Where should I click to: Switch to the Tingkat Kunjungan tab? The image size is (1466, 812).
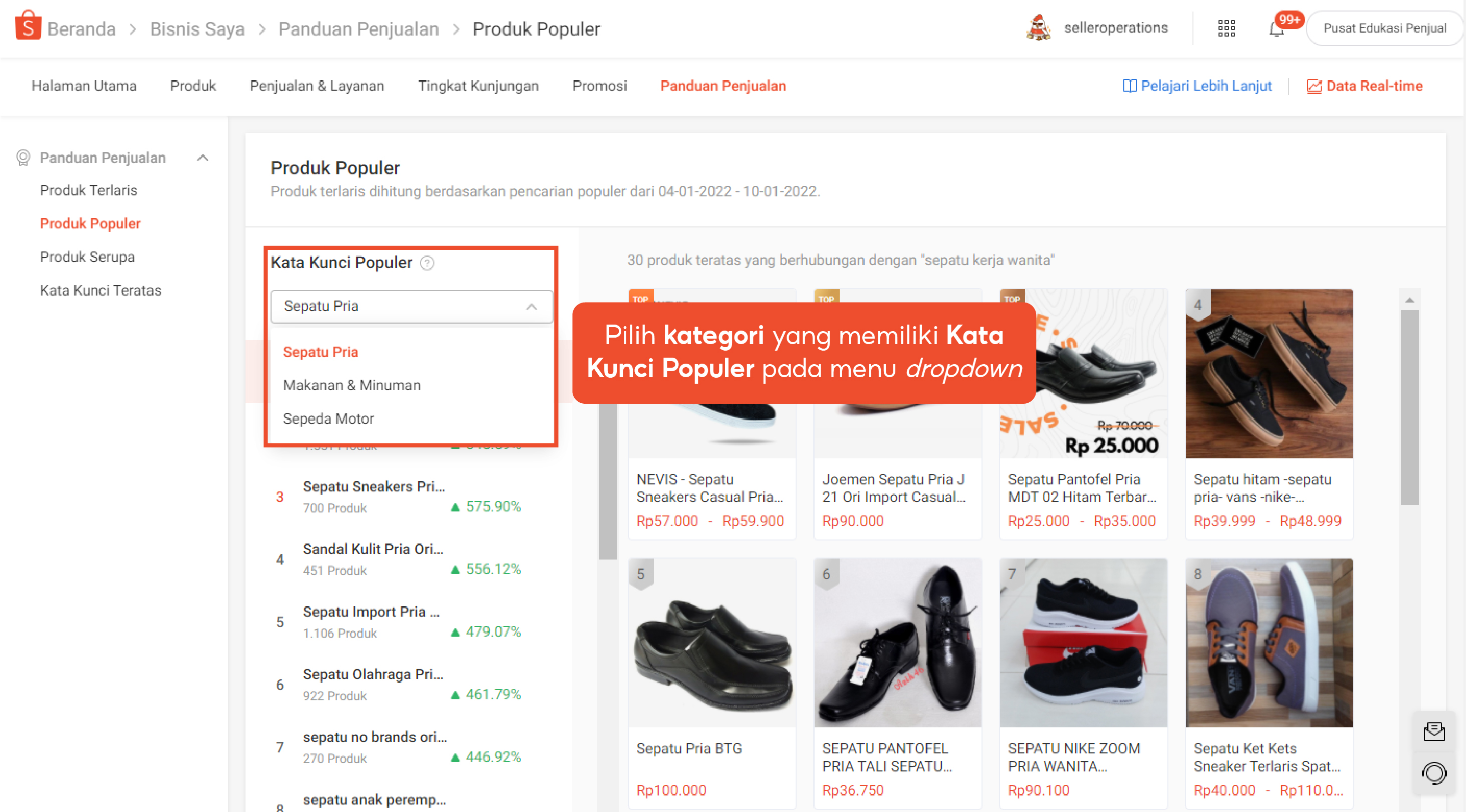click(477, 86)
